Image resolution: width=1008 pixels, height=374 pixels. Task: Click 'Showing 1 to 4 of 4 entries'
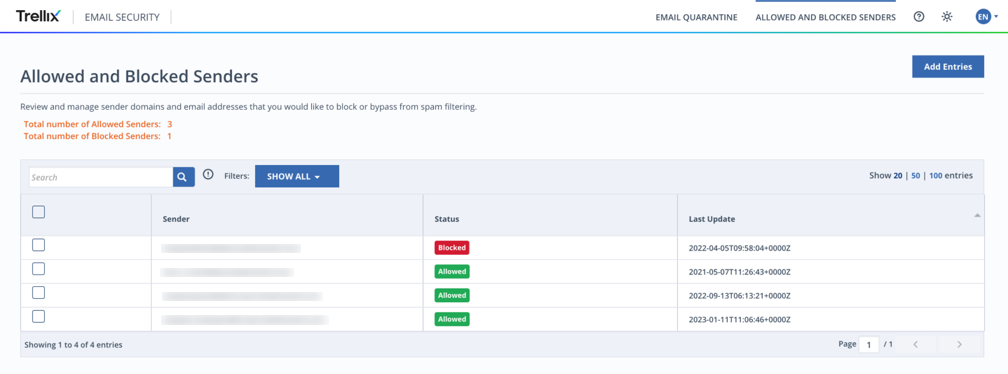73,345
